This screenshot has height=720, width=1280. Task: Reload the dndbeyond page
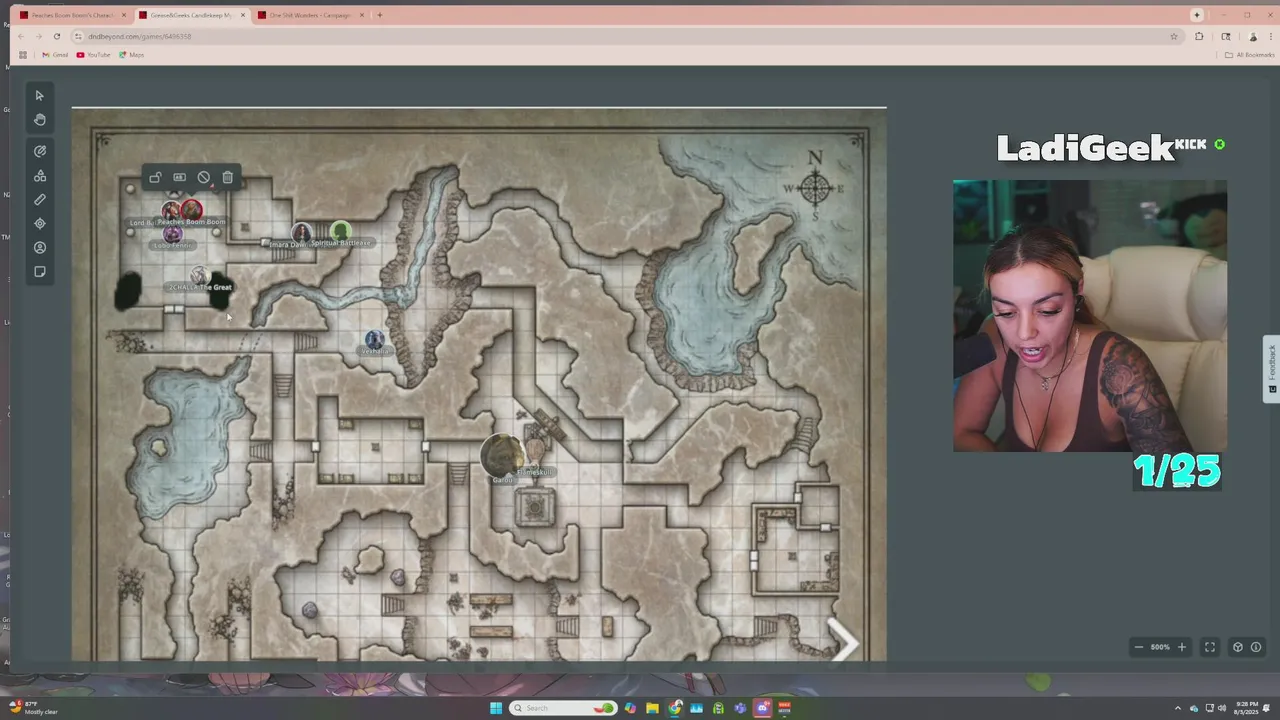click(x=57, y=36)
